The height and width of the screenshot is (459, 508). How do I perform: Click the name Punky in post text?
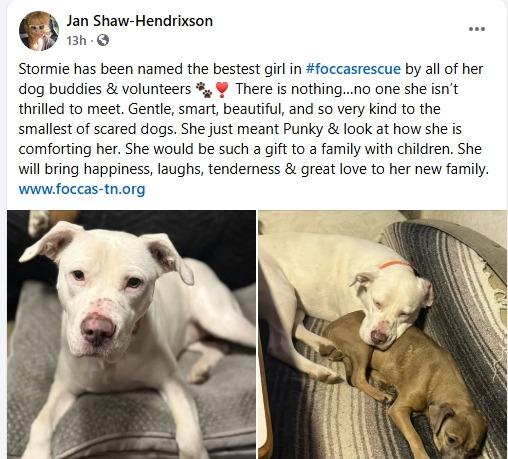point(303,129)
